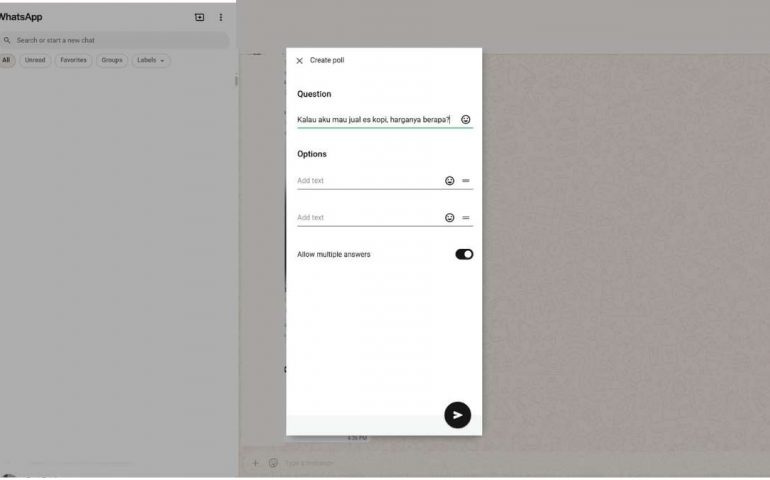Screen dimensions: 770x480
Task: Show Favorites filter chats
Action: pos(73,60)
